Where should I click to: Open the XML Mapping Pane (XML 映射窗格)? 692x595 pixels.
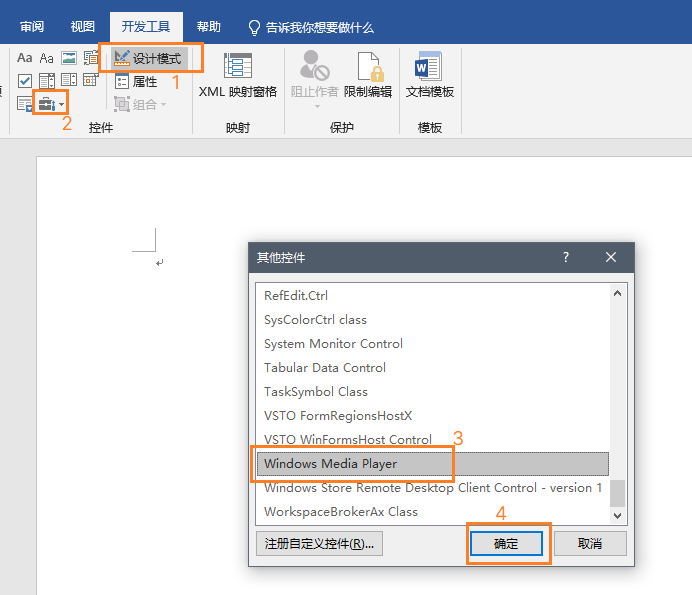pos(238,75)
